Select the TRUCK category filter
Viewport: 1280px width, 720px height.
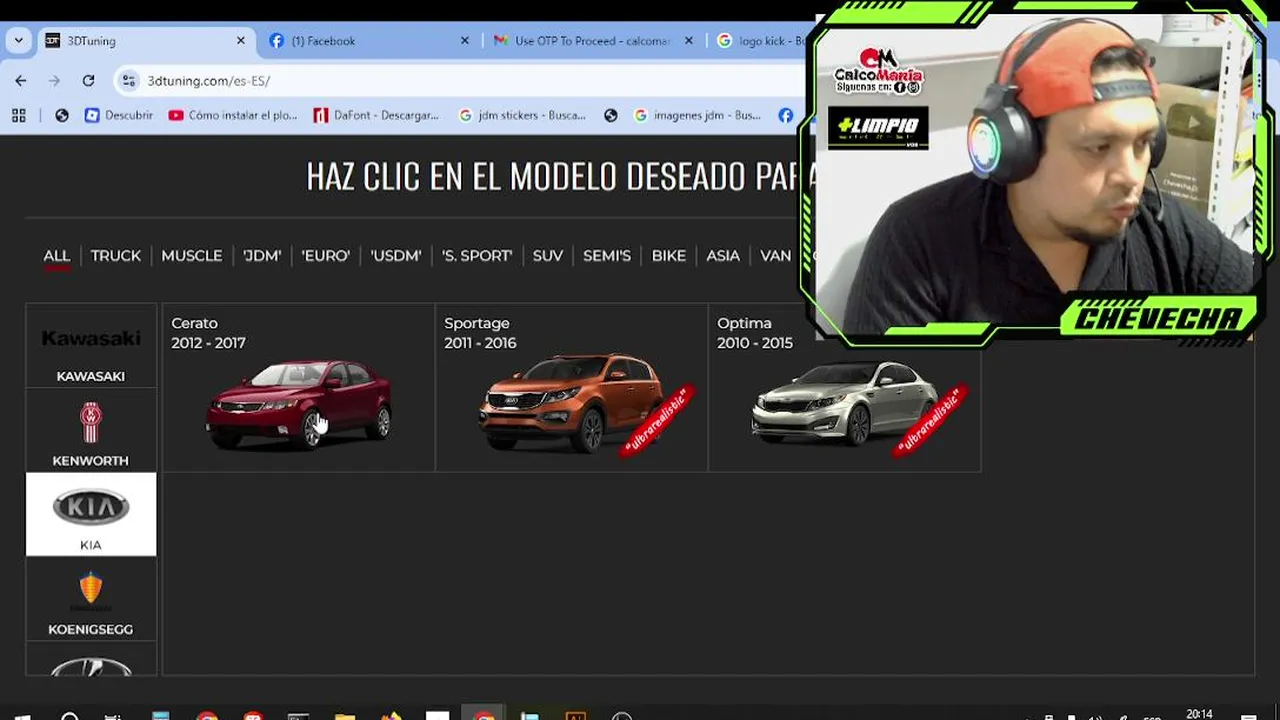(x=116, y=256)
